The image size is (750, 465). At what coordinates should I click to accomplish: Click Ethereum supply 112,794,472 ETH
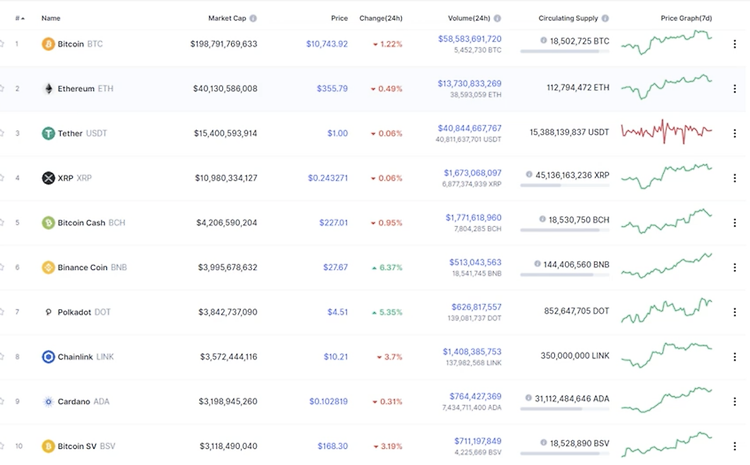[x=578, y=88]
